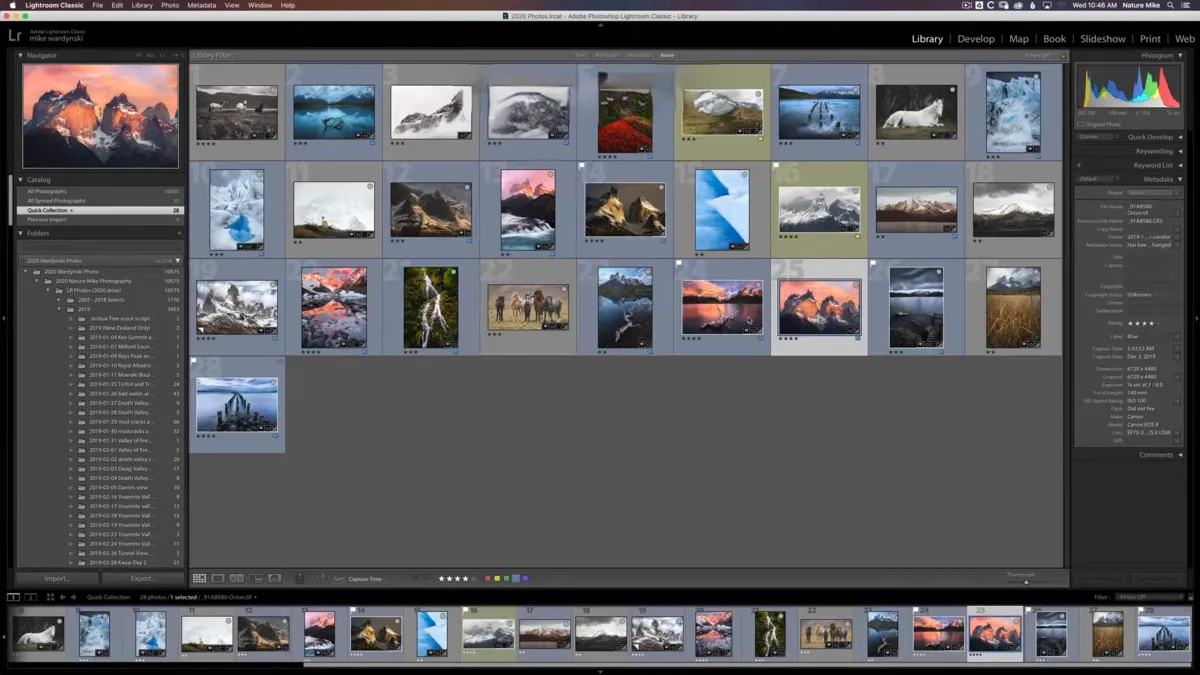Open the grid overlay icon near the filmstrip
Viewport: 1200px width, 675px height.
(x=50, y=597)
